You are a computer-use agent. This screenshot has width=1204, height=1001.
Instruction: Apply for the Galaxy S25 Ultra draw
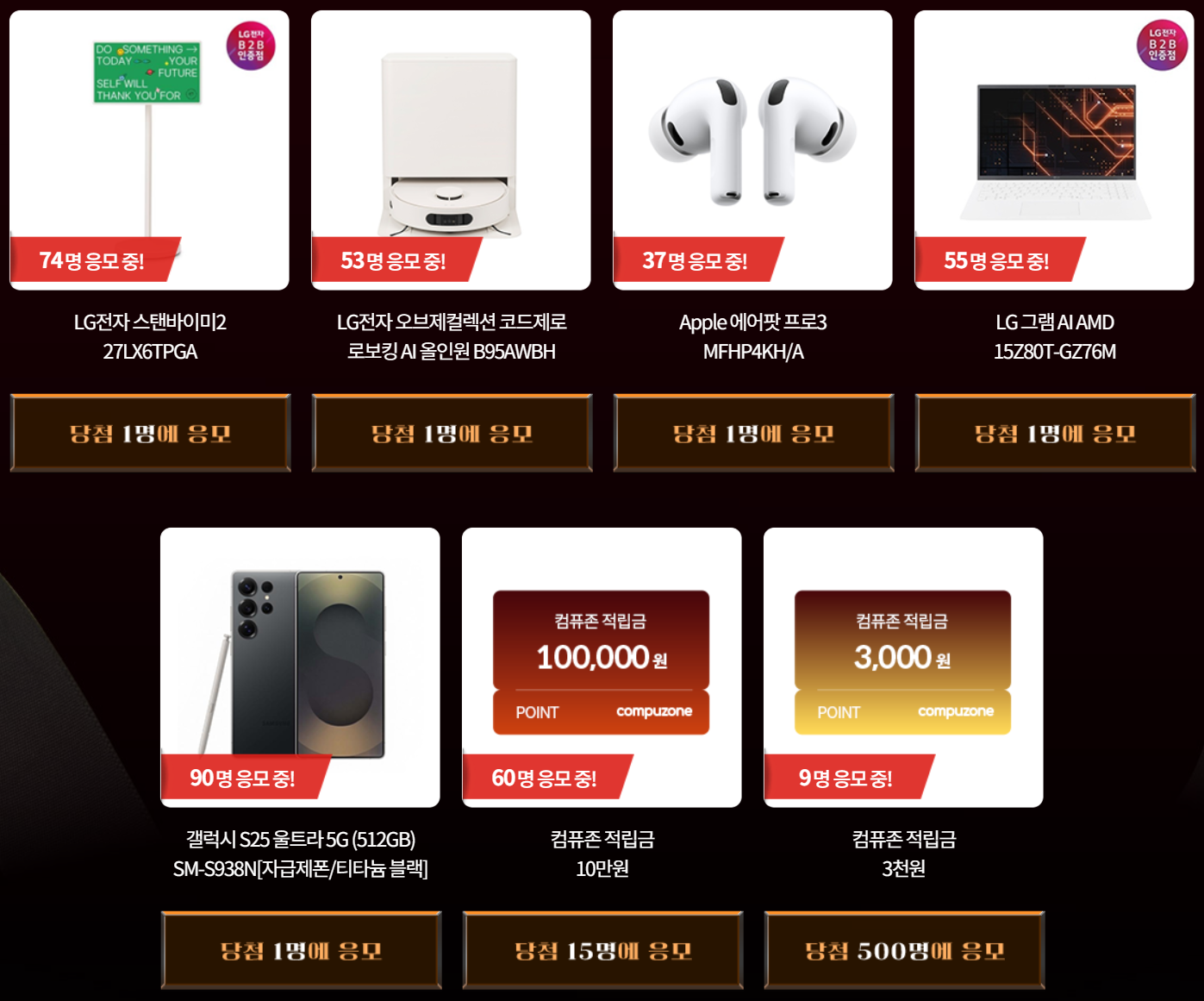tap(301, 950)
